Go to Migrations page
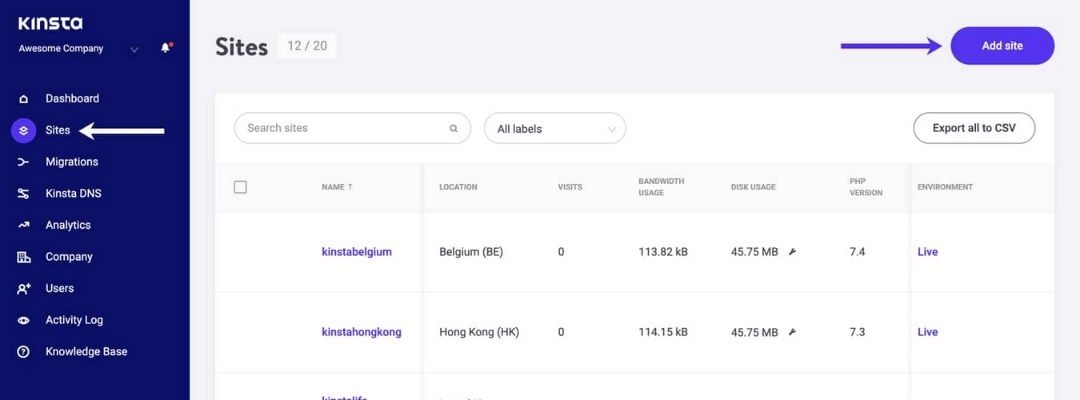Screen dimensions: 1080x400 click(72, 162)
